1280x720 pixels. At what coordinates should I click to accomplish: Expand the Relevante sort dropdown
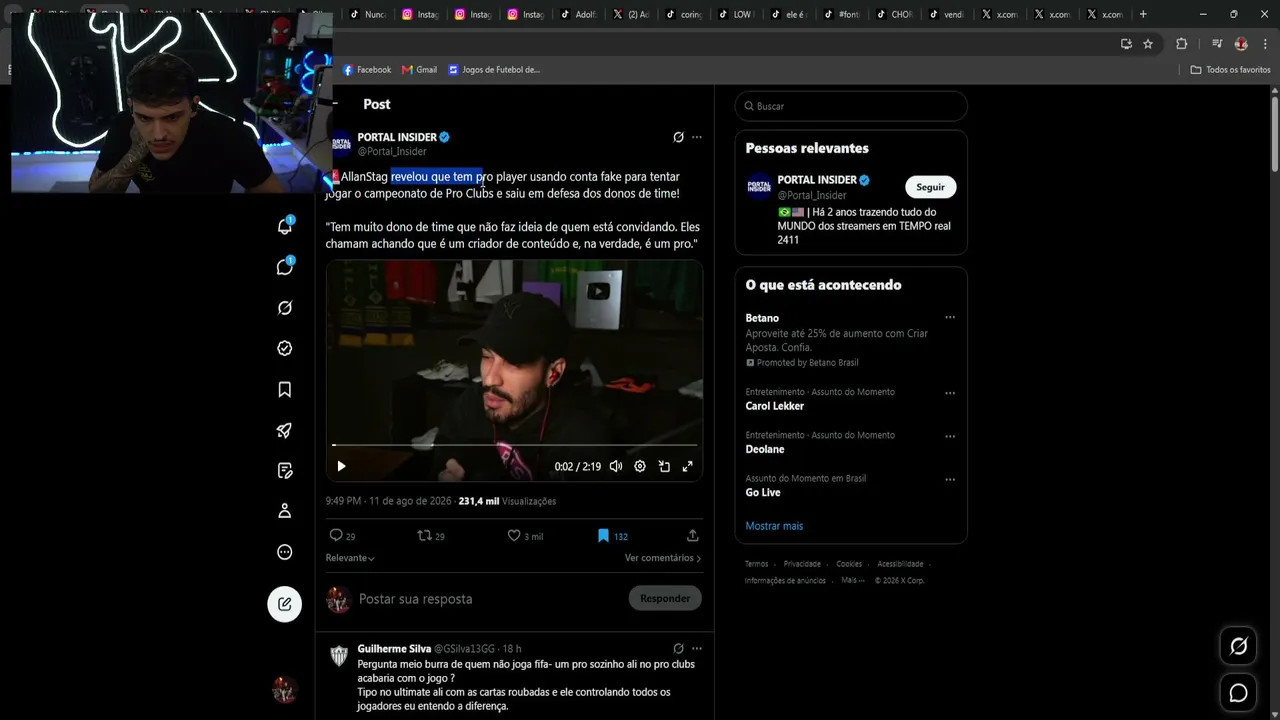(350, 558)
